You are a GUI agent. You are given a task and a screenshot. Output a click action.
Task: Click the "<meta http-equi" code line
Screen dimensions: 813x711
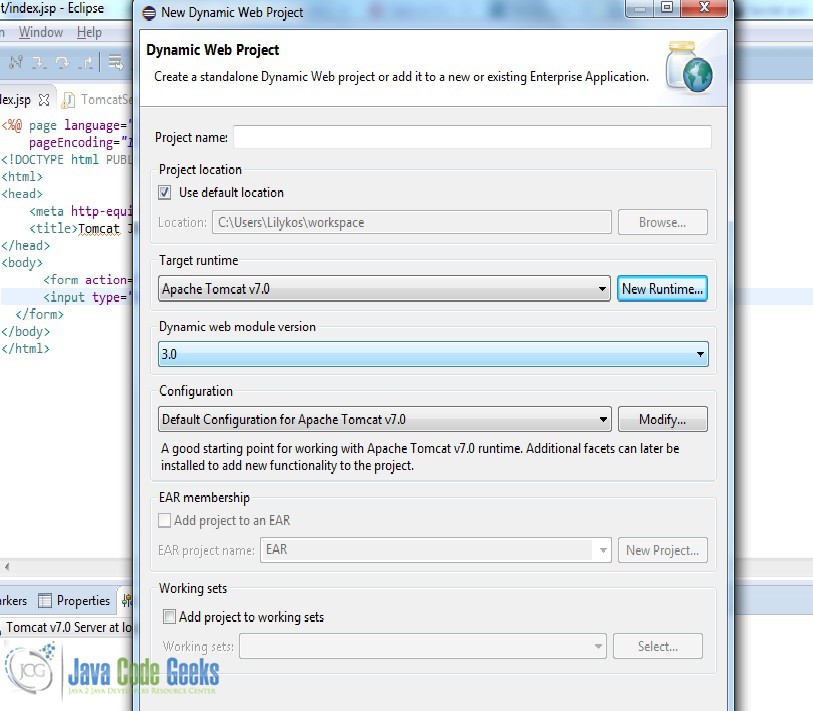coord(80,211)
